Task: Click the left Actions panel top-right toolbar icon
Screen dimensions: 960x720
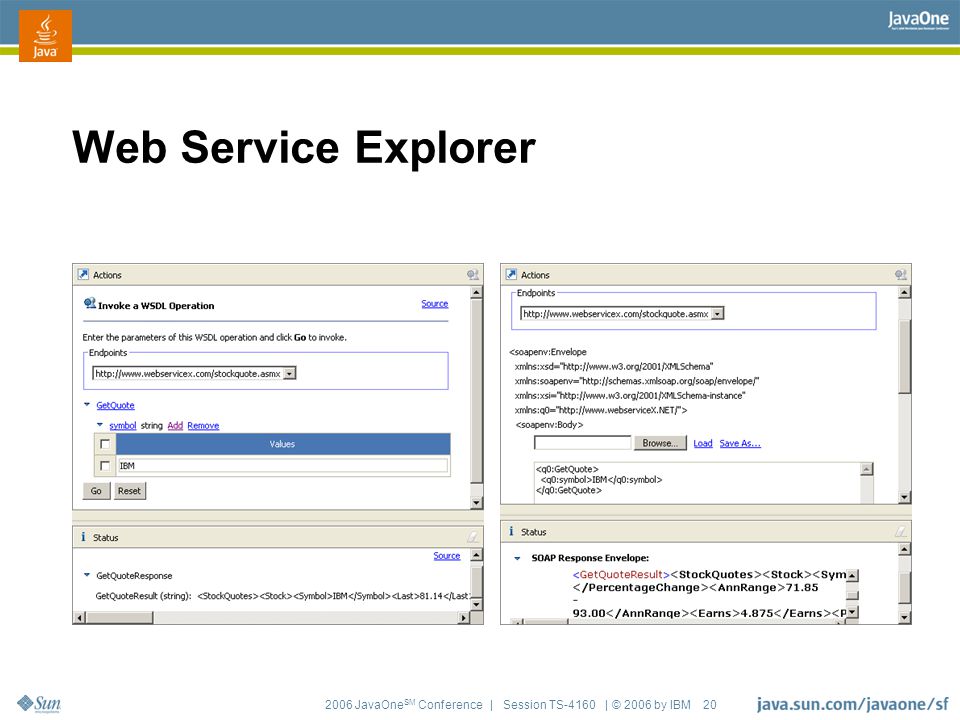Action: coord(472,274)
